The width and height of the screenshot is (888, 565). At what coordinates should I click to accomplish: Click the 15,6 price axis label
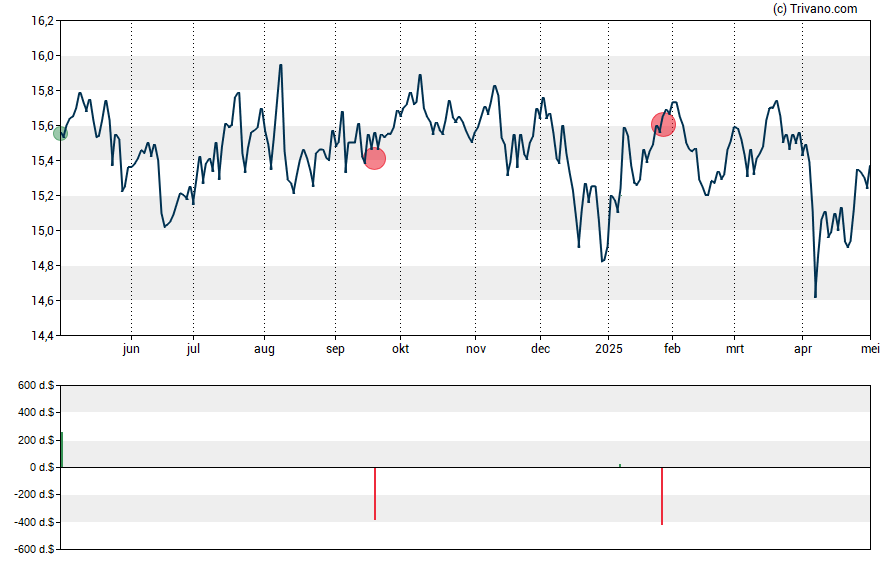point(42,126)
